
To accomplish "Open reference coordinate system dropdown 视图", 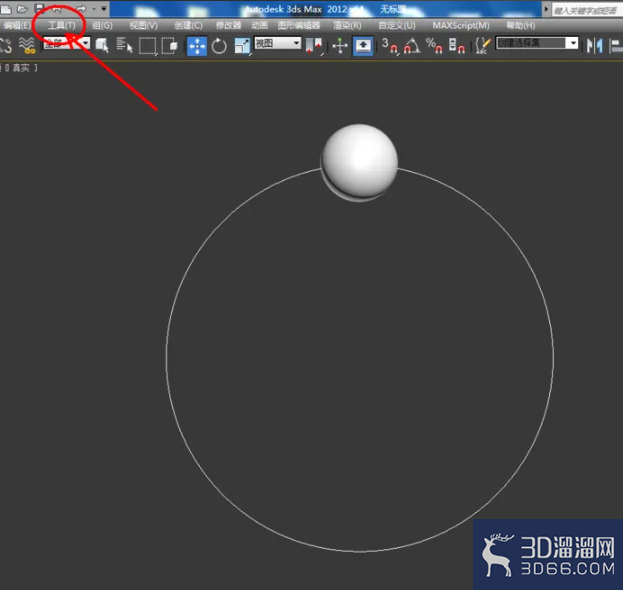I will click(x=278, y=43).
